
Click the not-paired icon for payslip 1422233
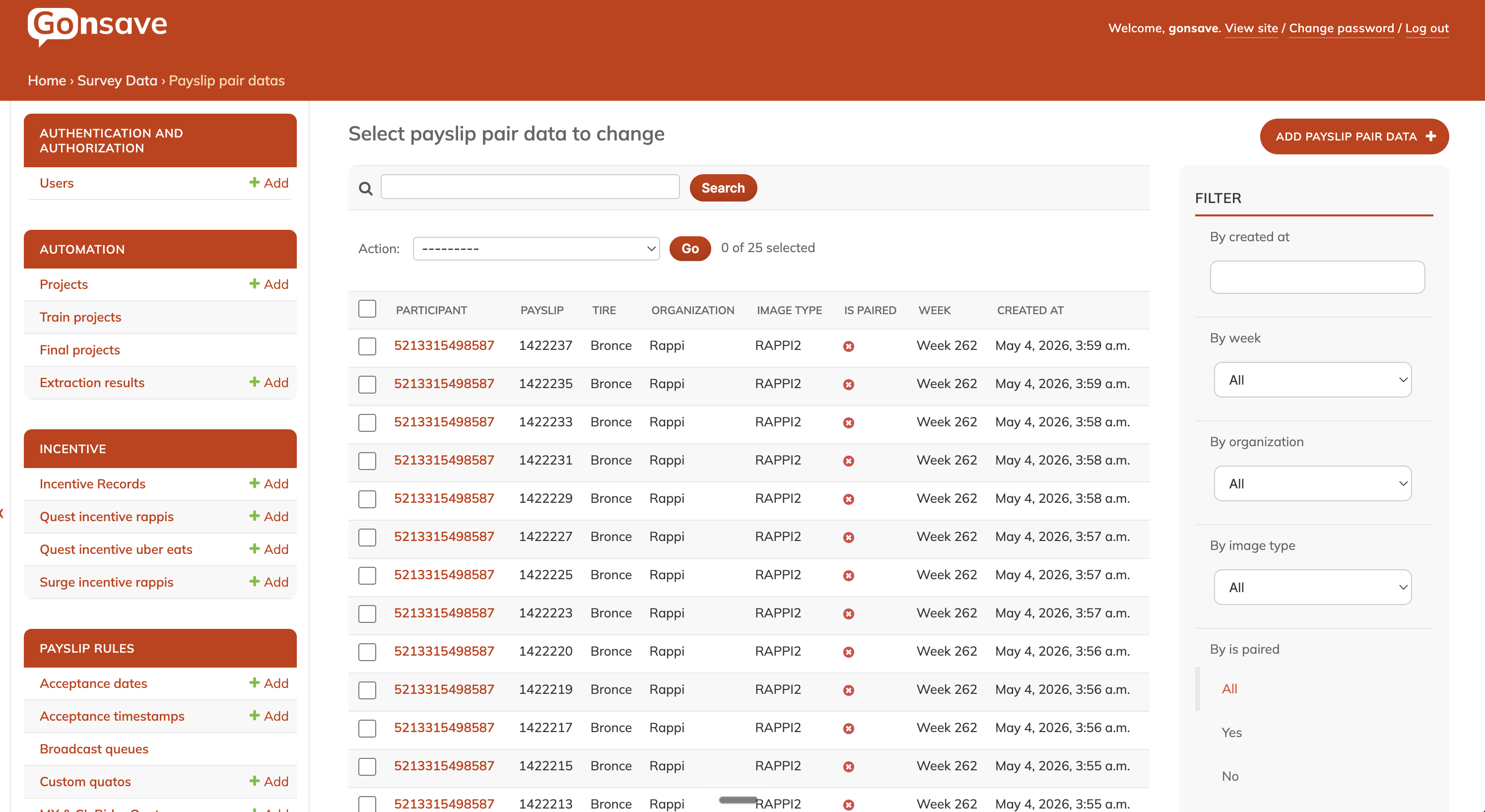click(x=849, y=422)
